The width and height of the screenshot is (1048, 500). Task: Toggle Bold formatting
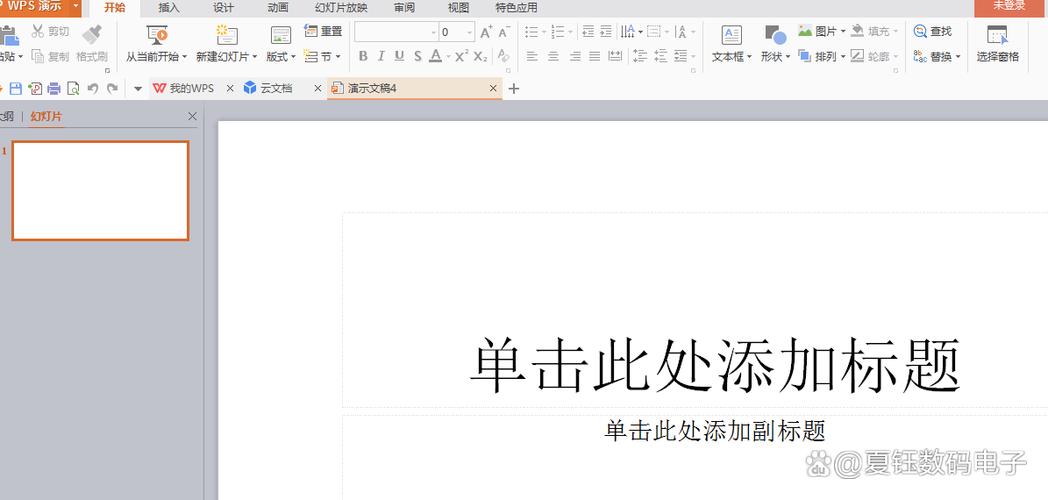pos(363,56)
